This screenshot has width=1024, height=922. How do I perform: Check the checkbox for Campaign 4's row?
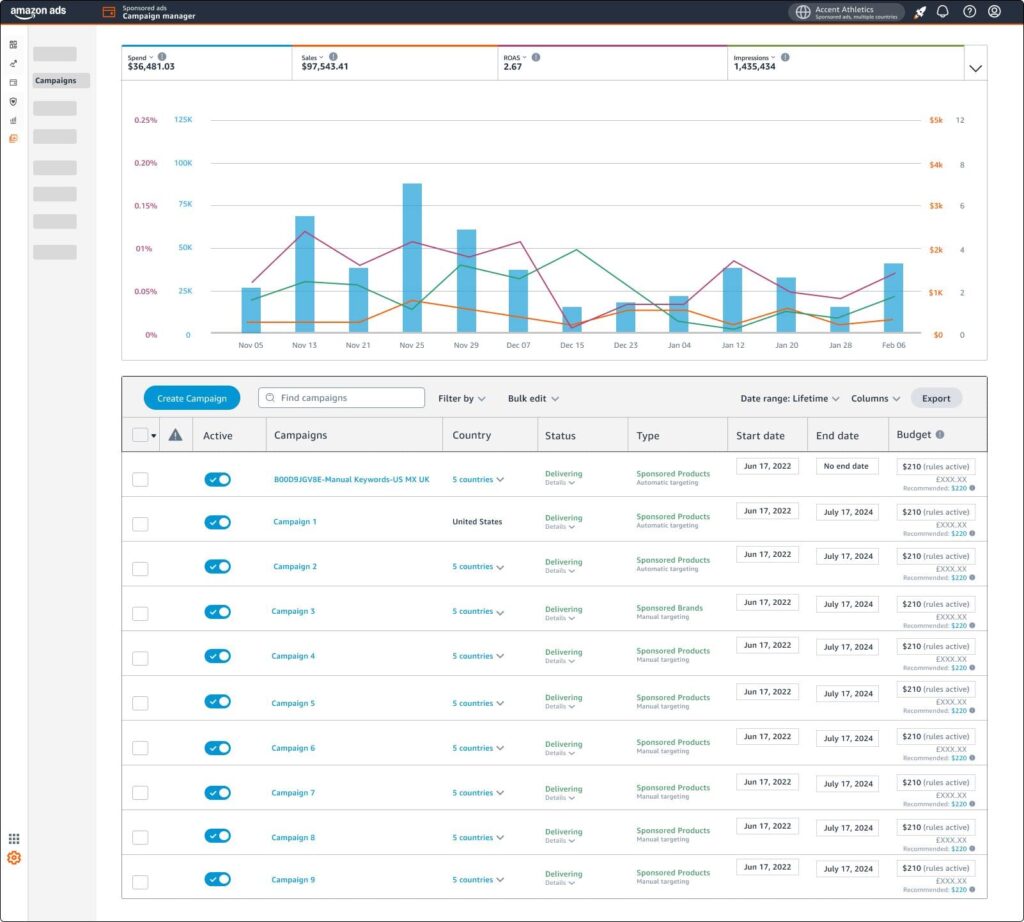click(x=139, y=656)
